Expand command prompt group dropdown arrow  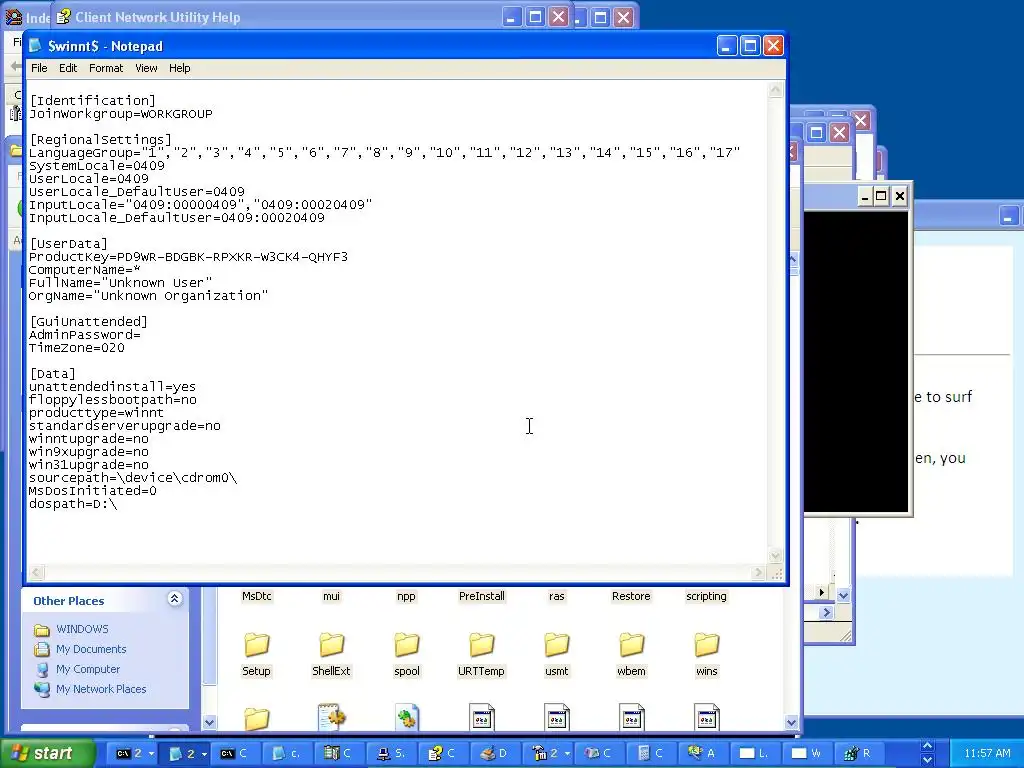152,754
